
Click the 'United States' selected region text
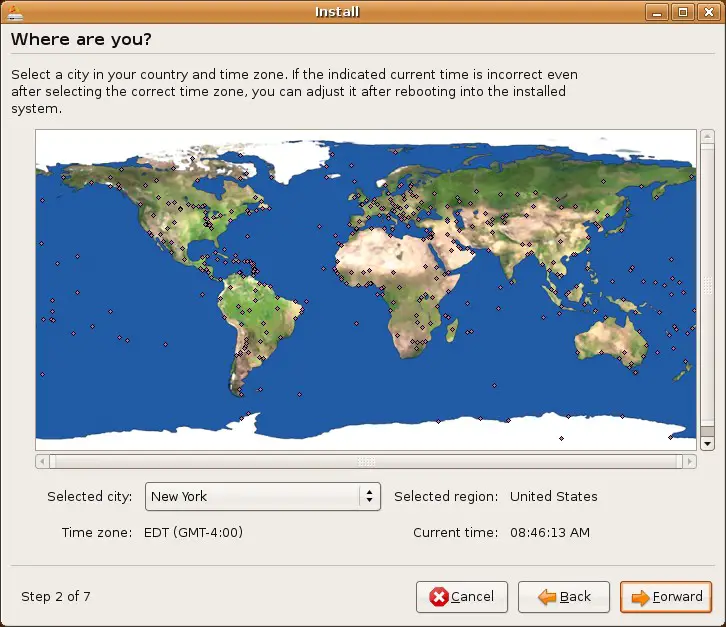point(554,496)
